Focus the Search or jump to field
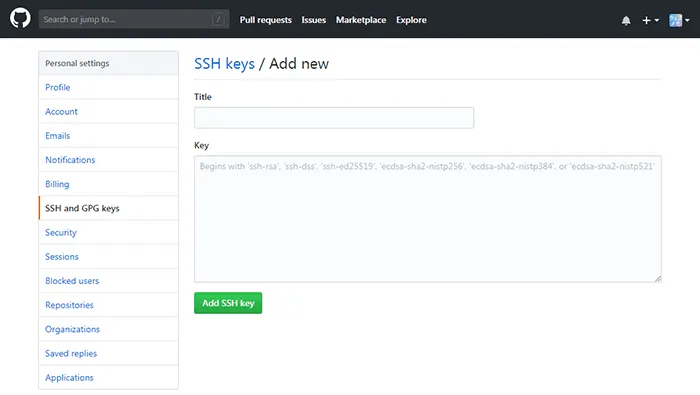The height and width of the screenshot is (395, 700). (134, 19)
